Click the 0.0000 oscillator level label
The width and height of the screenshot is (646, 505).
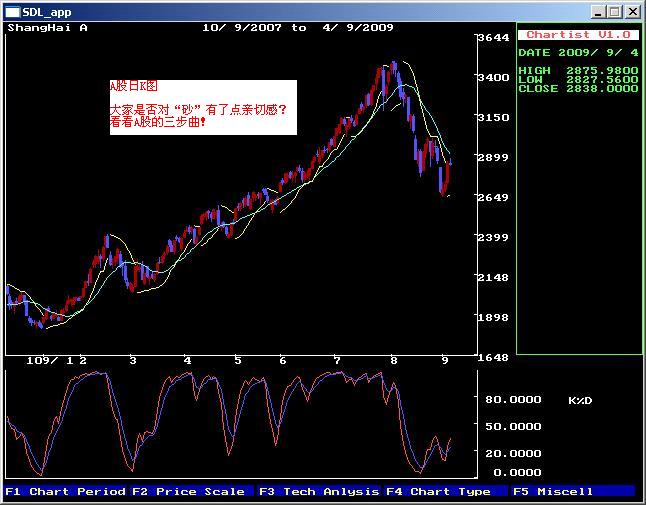click(x=517, y=472)
